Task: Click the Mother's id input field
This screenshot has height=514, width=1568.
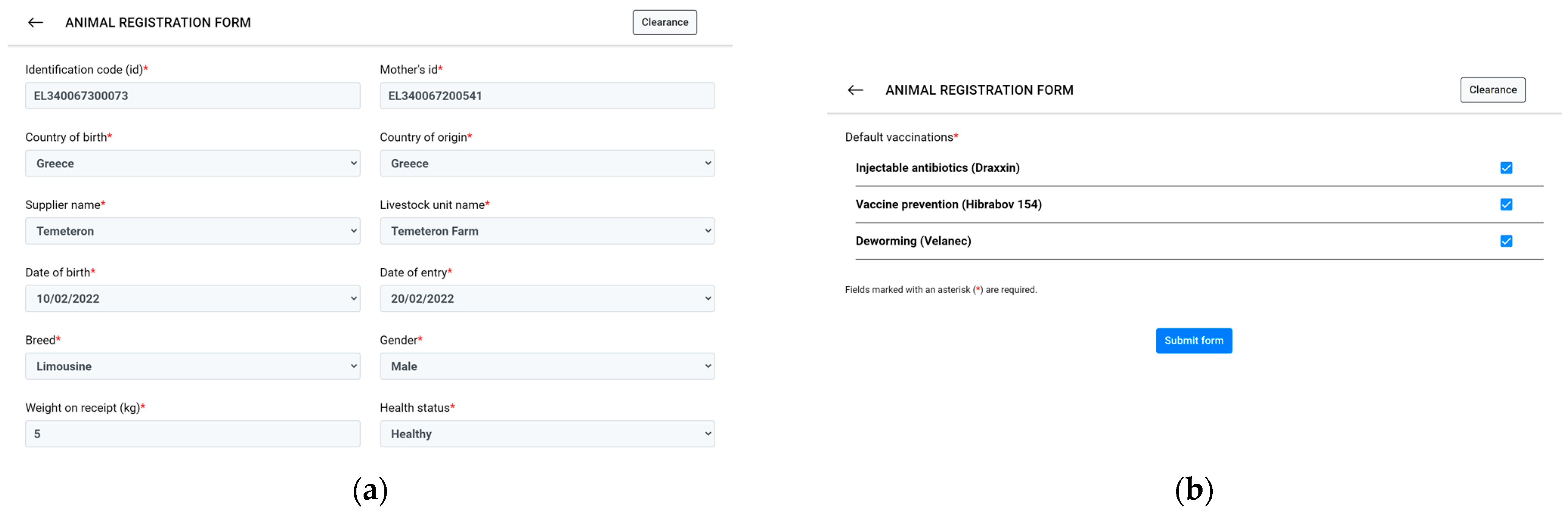Action: 546,96
